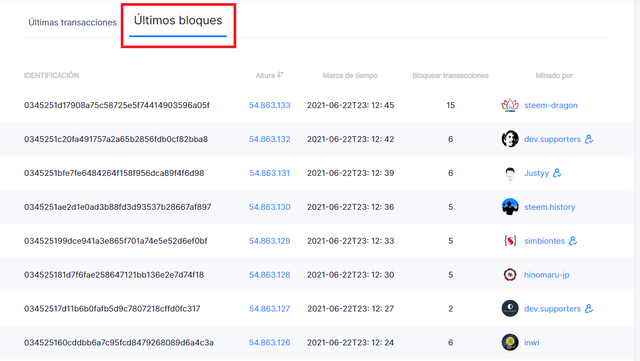Image resolution: width=640 pixels, height=361 pixels.
Task: Click dev.supporters avatar in 54.863.127 row
Action: [x=510, y=308]
